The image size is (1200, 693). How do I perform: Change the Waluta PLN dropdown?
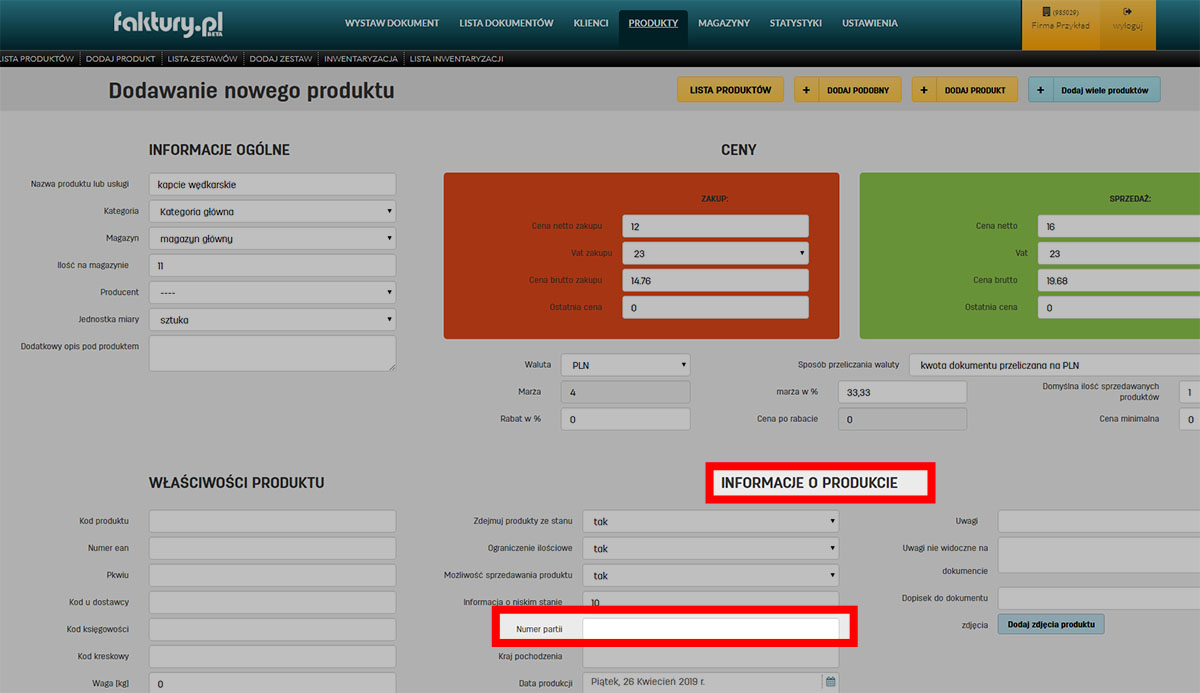[x=625, y=365]
